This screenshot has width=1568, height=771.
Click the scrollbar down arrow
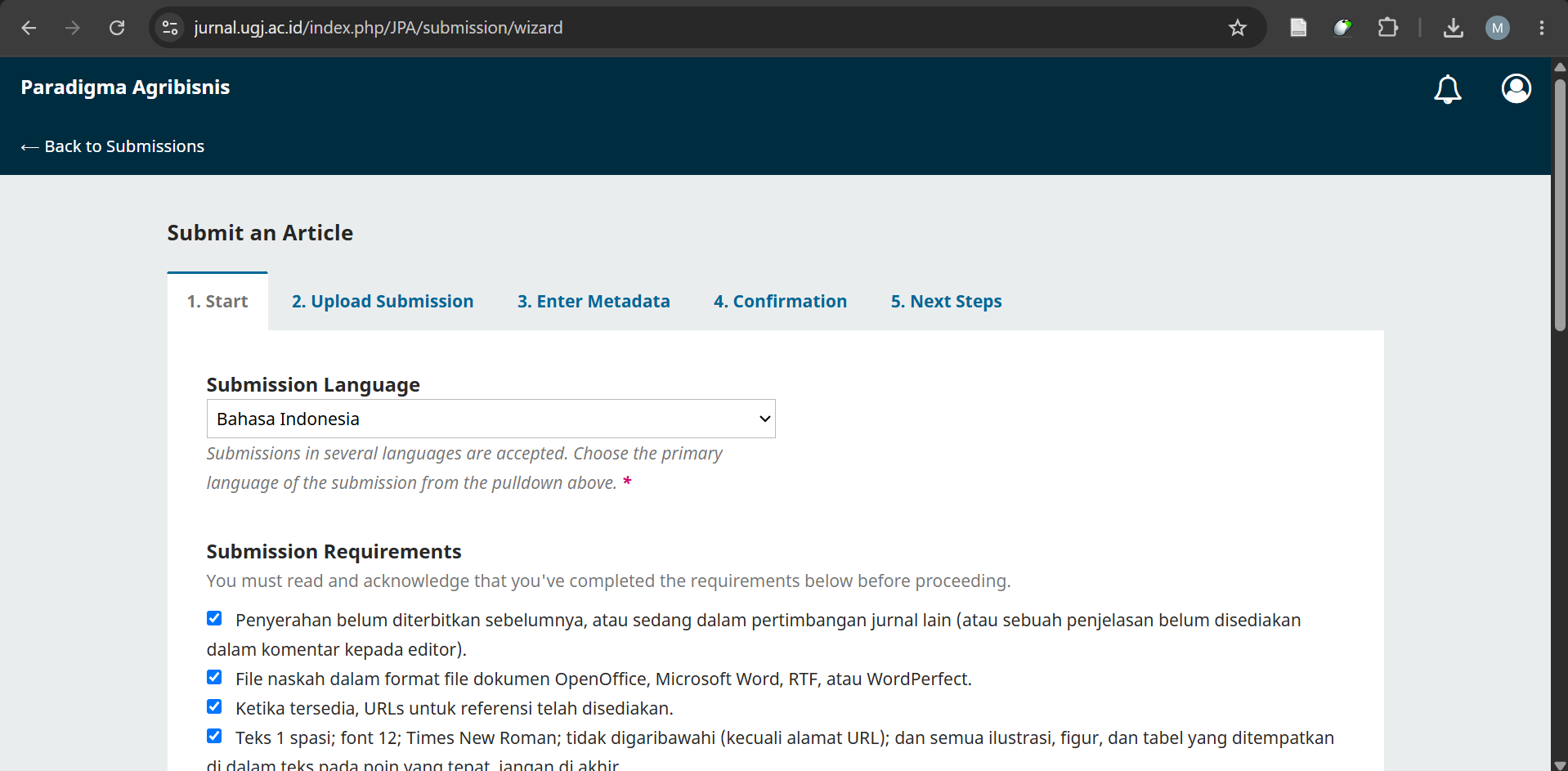coord(1560,765)
